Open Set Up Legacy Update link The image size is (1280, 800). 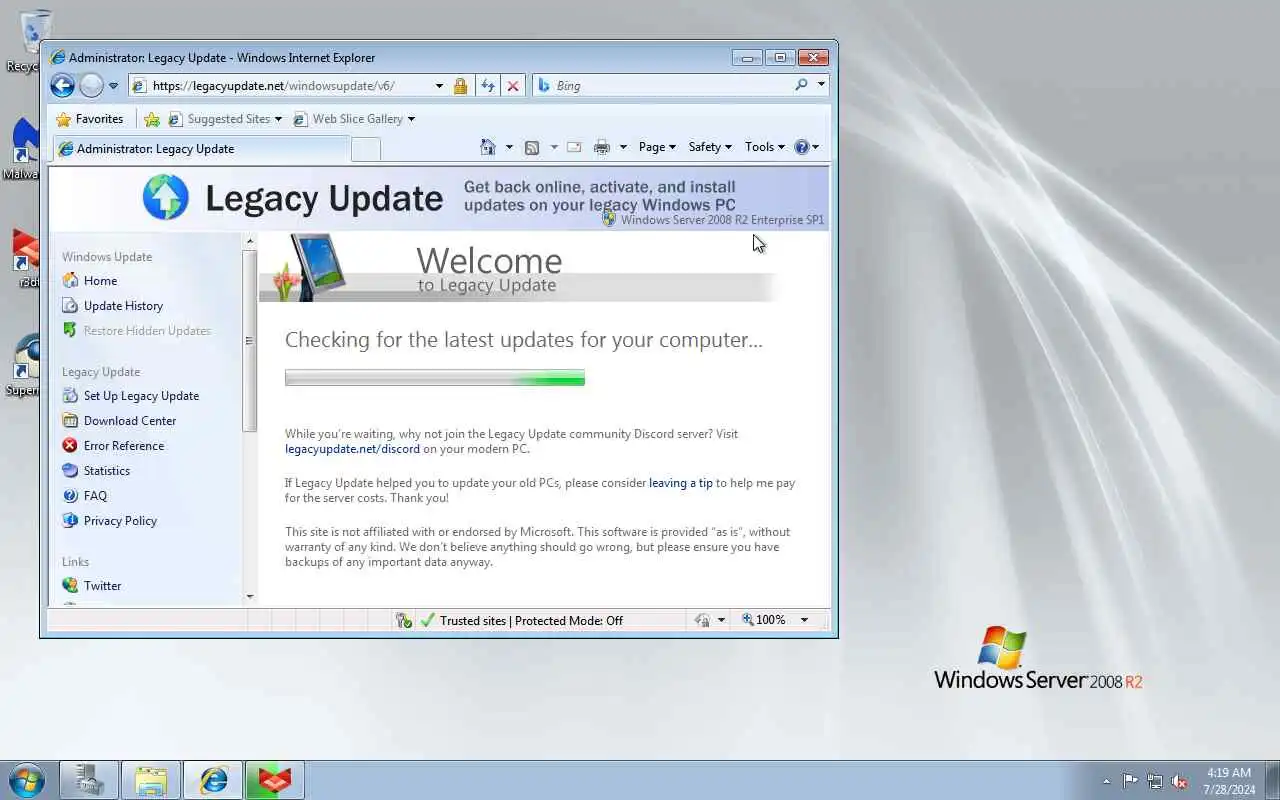click(x=141, y=396)
